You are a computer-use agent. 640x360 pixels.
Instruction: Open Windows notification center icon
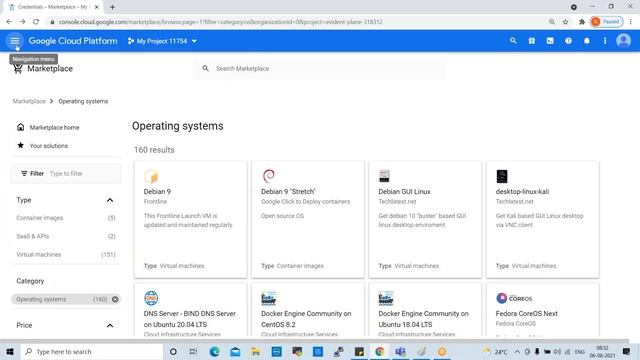coord(627,351)
